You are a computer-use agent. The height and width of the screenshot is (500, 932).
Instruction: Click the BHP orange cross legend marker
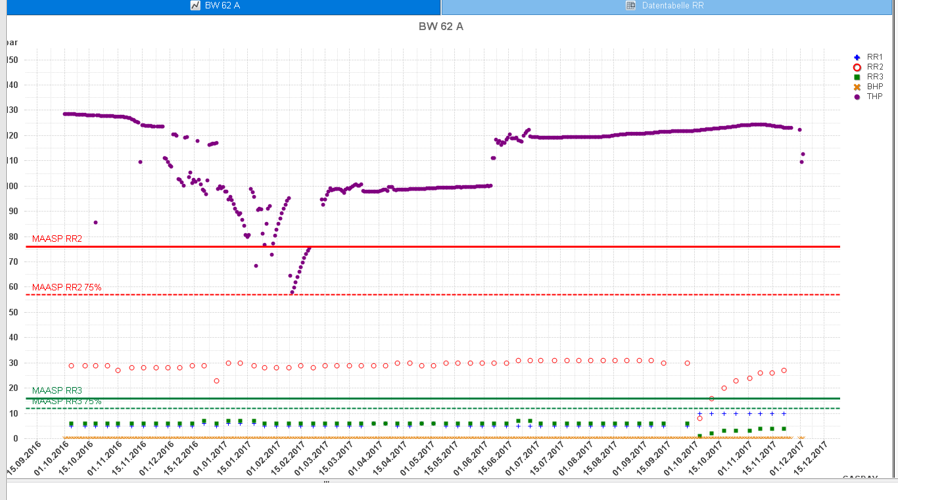point(857,87)
